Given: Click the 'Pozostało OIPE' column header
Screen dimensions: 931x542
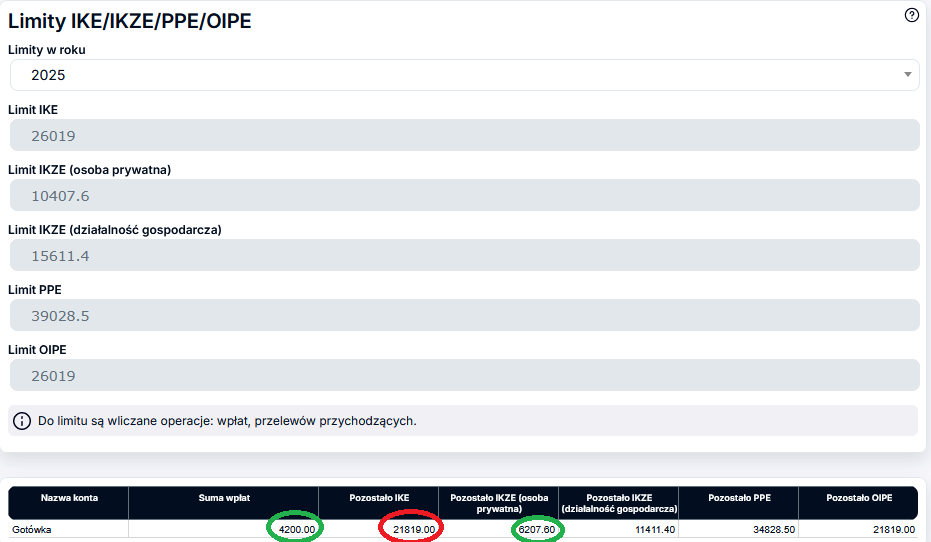Looking at the screenshot, I should click(858, 497).
